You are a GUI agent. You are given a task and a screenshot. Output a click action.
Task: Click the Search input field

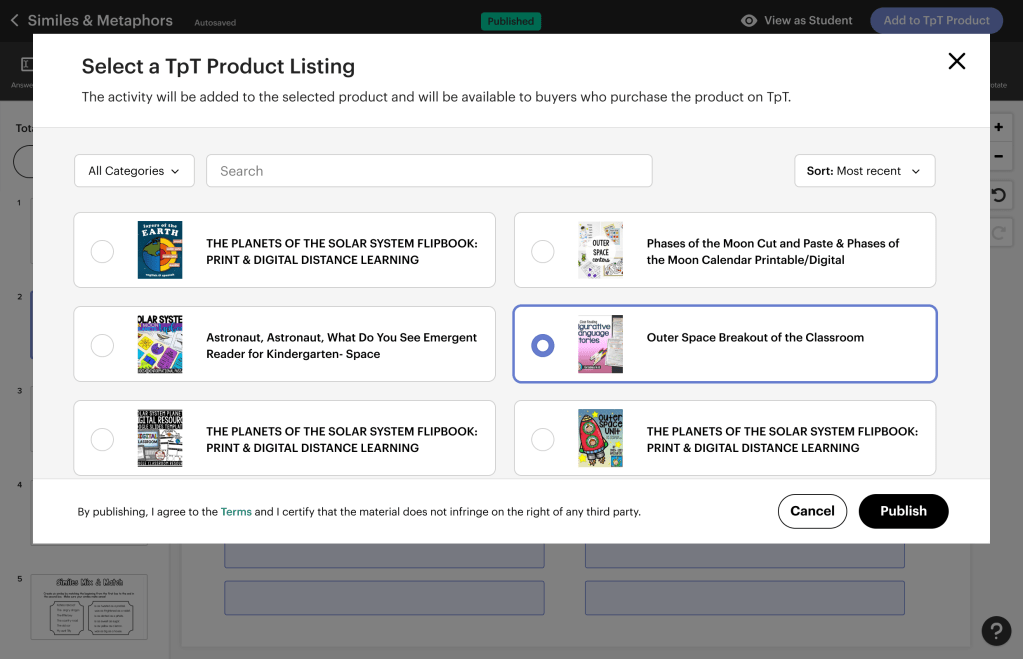[429, 171]
